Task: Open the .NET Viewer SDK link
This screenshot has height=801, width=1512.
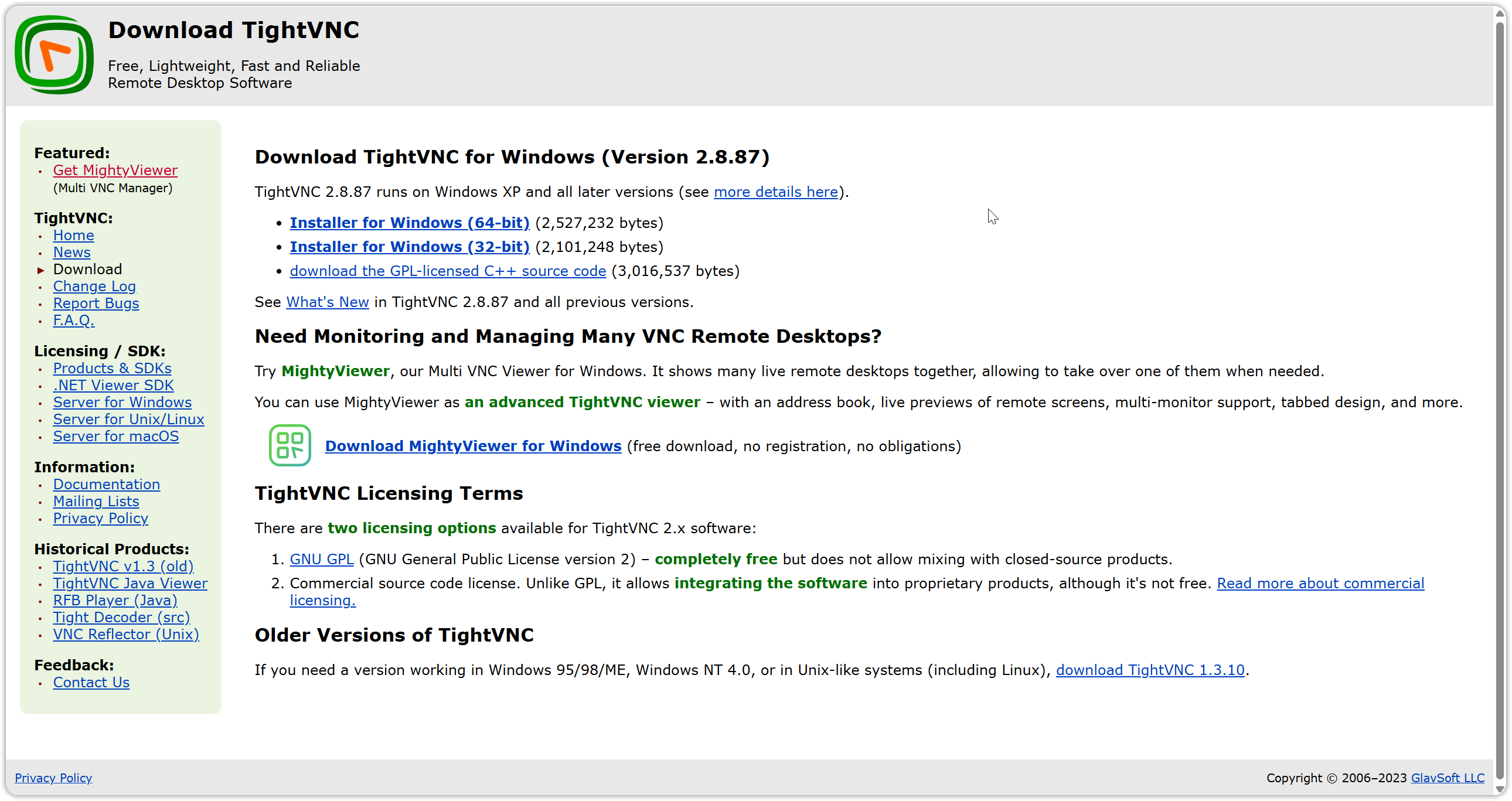Action: (113, 386)
